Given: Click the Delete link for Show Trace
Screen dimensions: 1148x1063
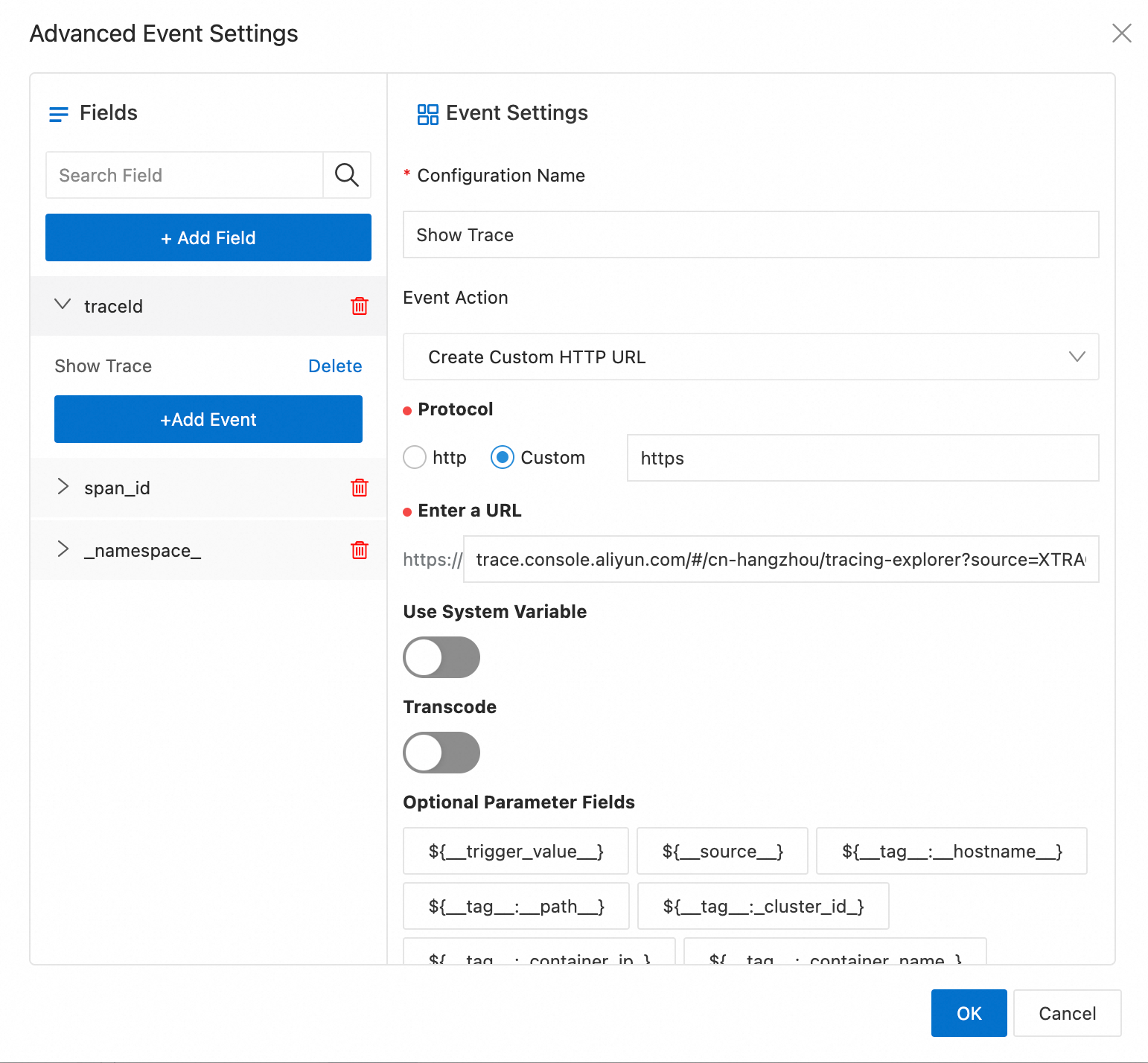Looking at the screenshot, I should pyautogui.click(x=335, y=366).
